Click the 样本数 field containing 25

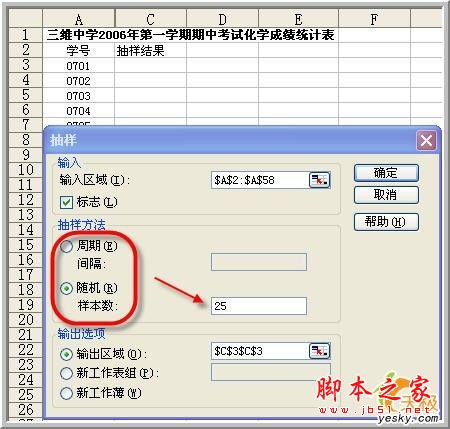(x=259, y=306)
